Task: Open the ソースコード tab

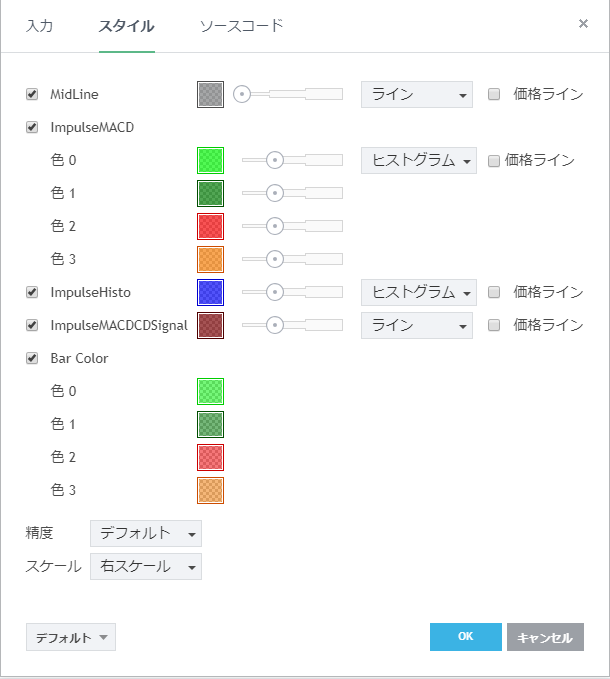Action: 241,25
